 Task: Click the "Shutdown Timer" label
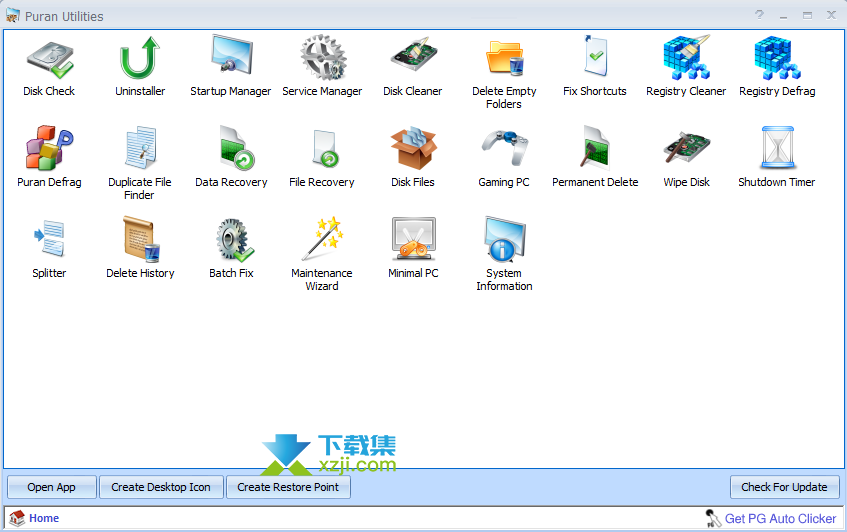pyautogui.click(x=777, y=182)
